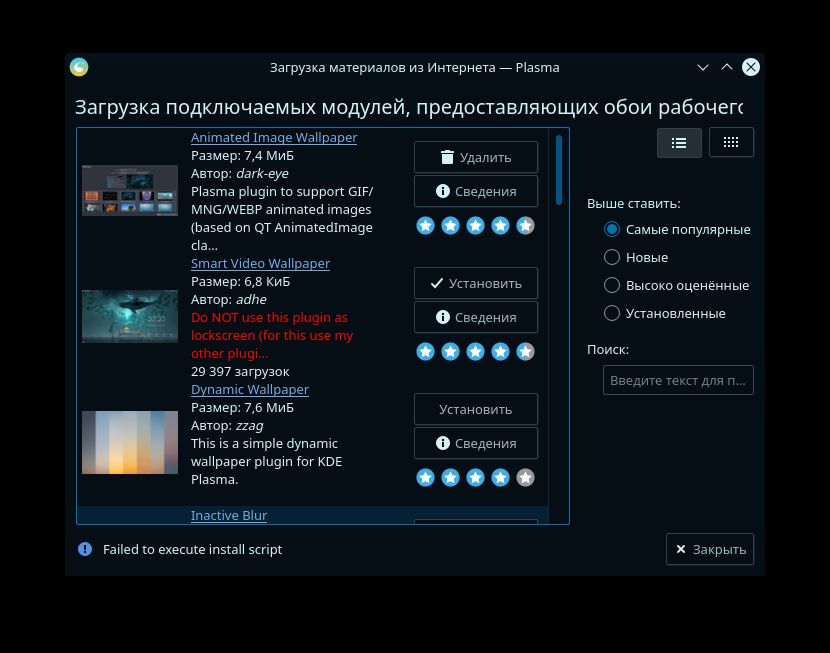Click Размер: 6,8 КиБ text

(240, 282)
